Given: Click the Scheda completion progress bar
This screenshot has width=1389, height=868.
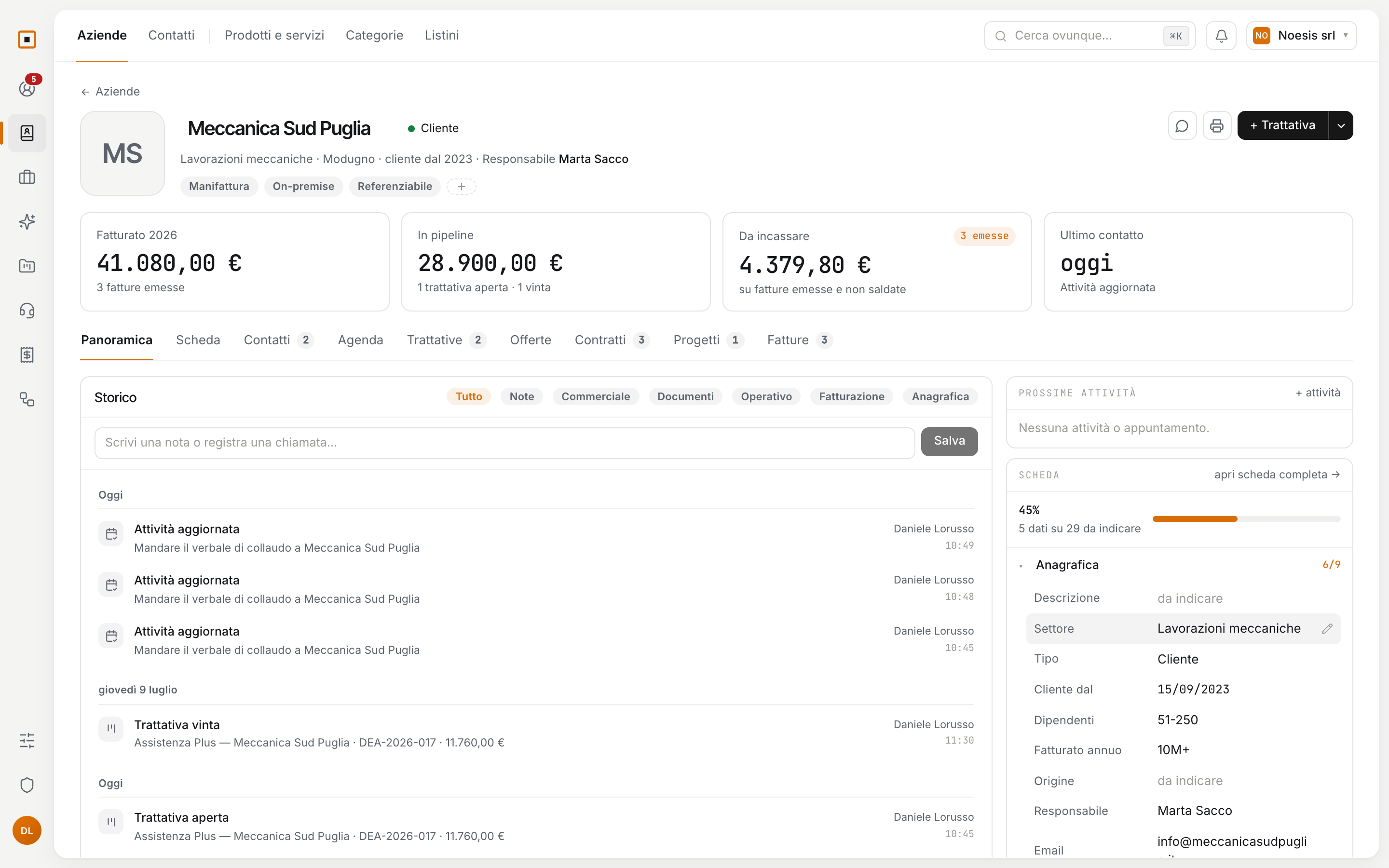Looking at the screenshot, I should point(1246,518).
